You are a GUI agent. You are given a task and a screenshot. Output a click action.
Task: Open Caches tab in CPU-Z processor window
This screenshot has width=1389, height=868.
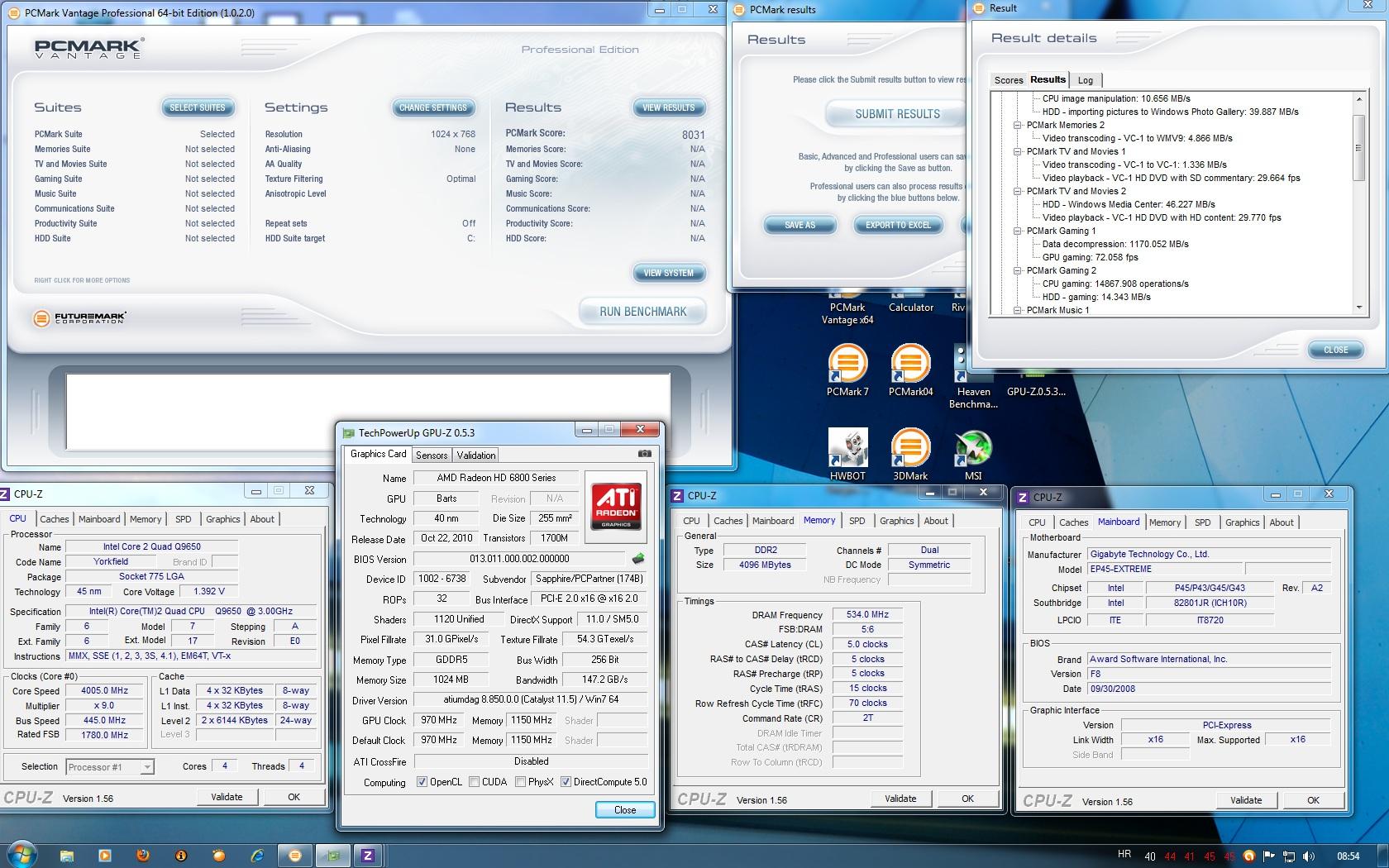(55, 519)
